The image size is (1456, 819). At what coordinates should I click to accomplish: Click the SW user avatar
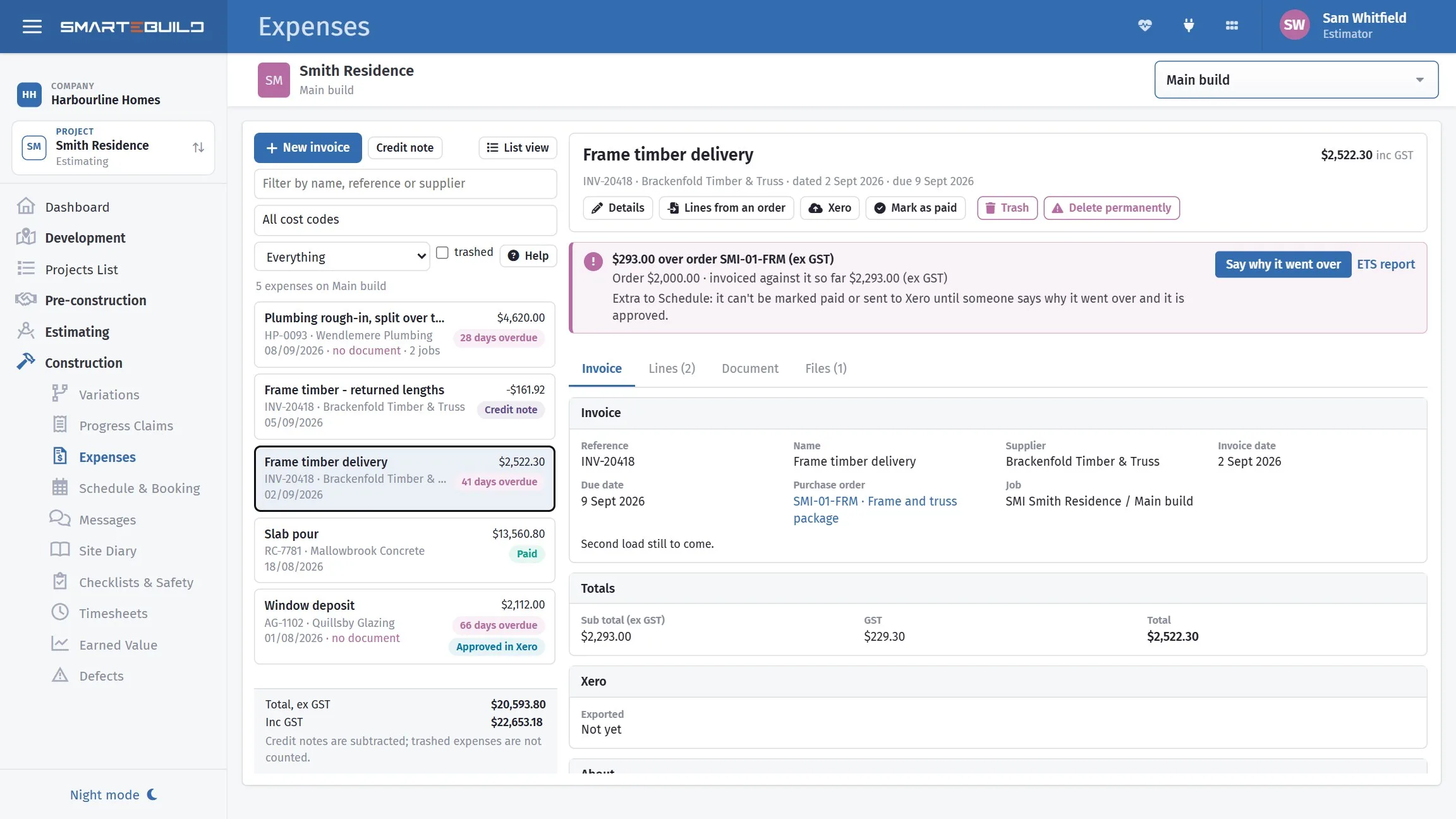(x=1294, y=25)
